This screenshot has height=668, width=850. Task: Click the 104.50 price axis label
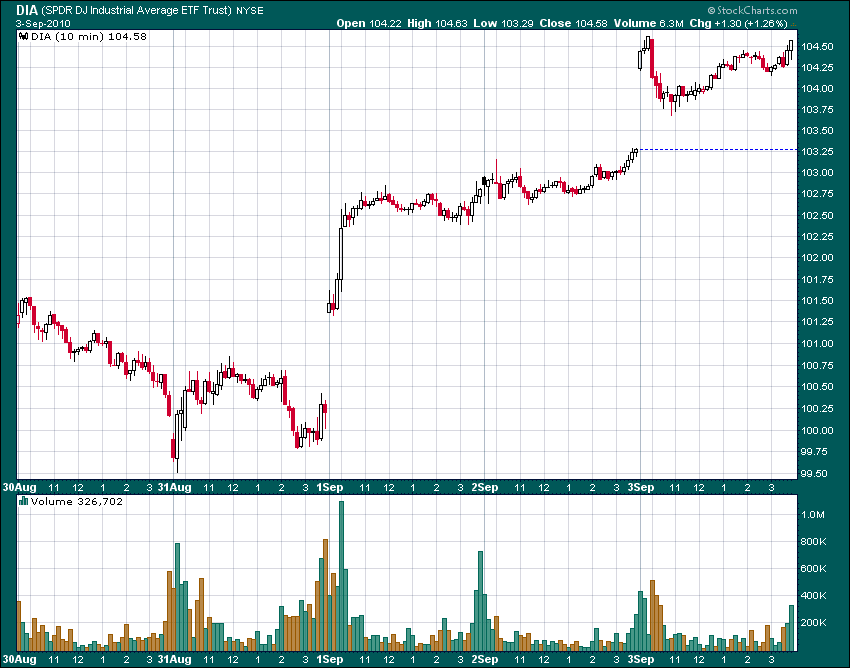pyautogui.click(x=817, y=47)
